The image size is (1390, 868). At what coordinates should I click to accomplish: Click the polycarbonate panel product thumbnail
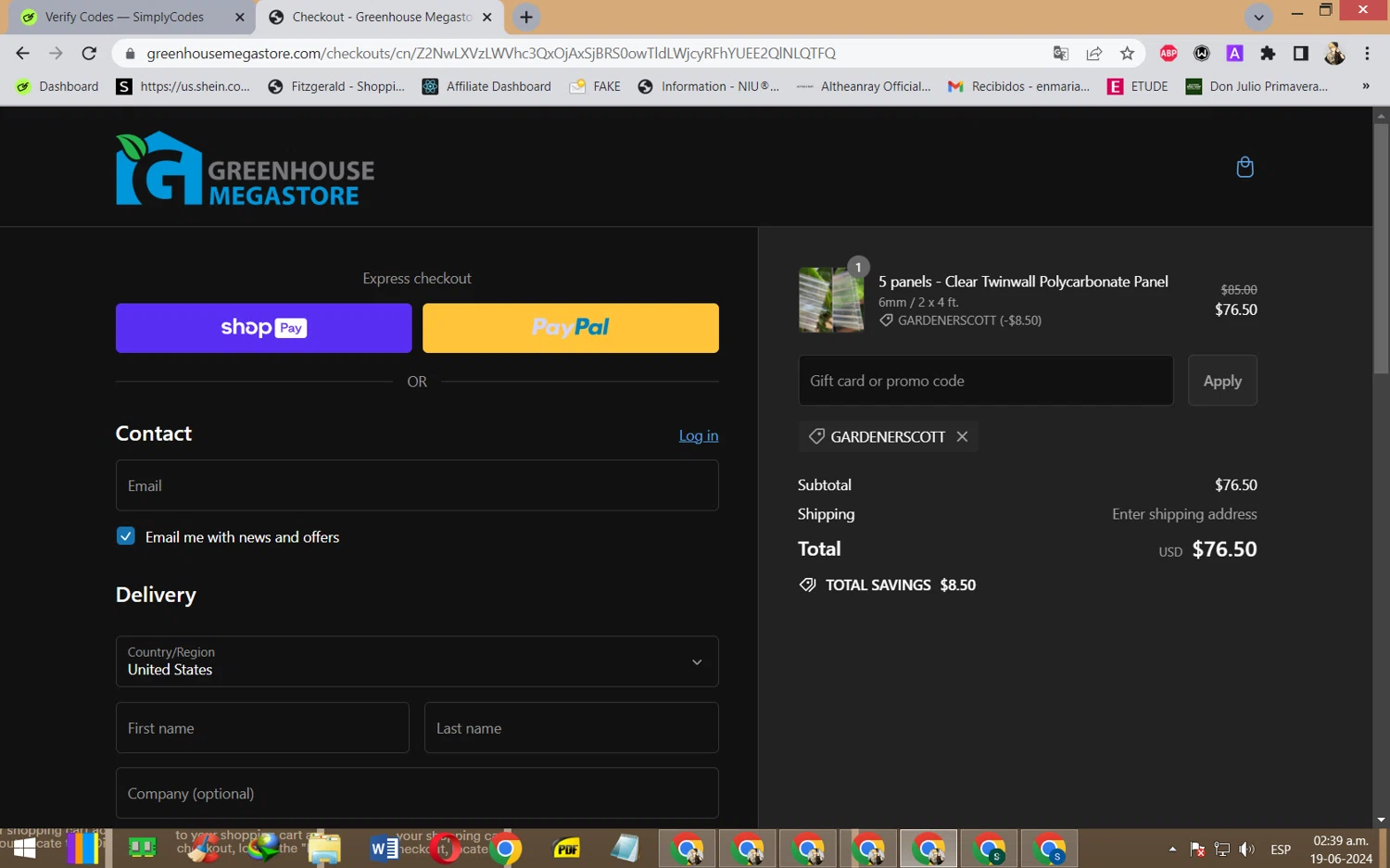[831, 300]
